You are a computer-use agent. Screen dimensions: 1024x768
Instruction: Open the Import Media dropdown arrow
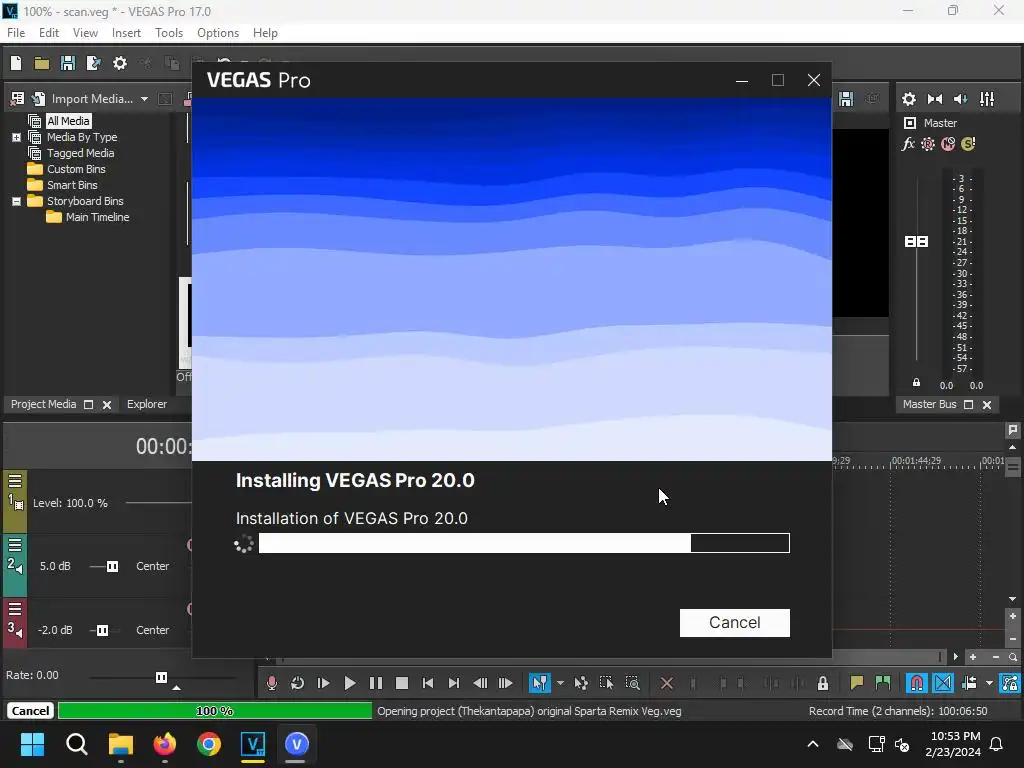point(144,99)
